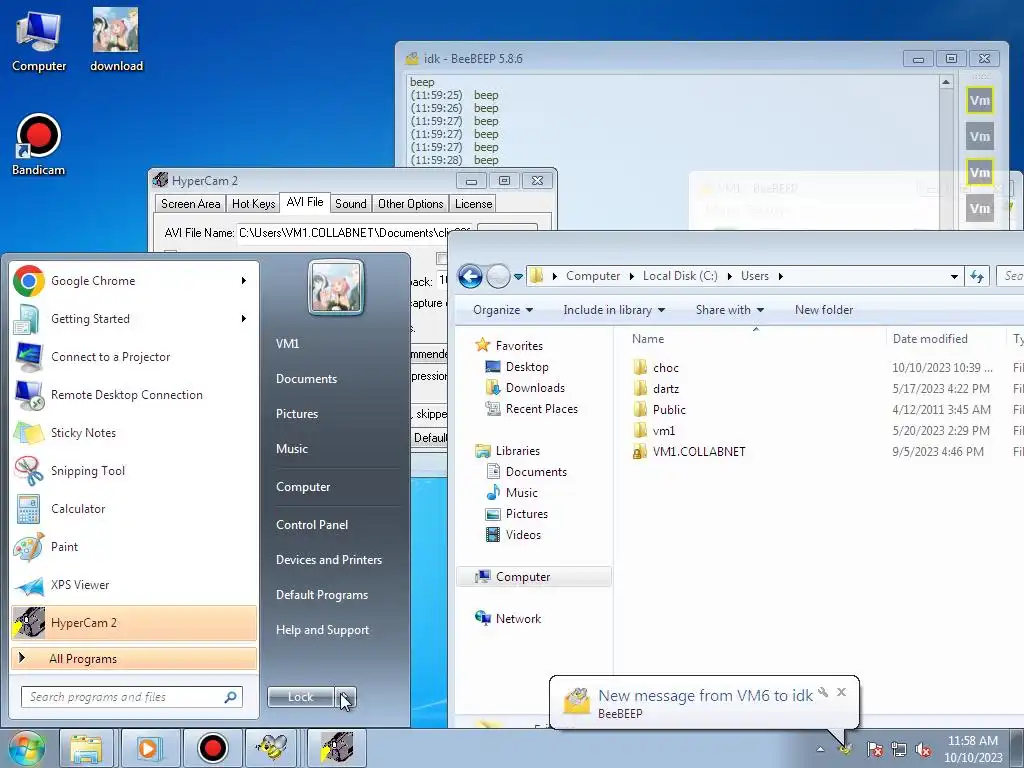Close the BeeBEEP notification balloon

coord(842,692)
